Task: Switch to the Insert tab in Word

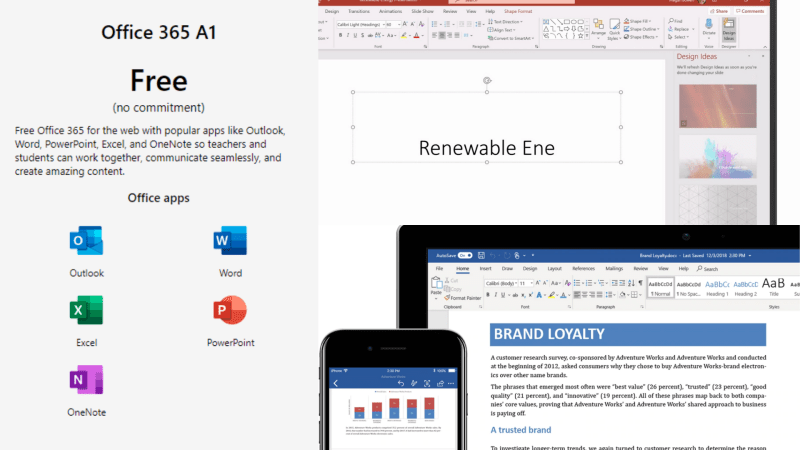Action: [x=485, y=269]
